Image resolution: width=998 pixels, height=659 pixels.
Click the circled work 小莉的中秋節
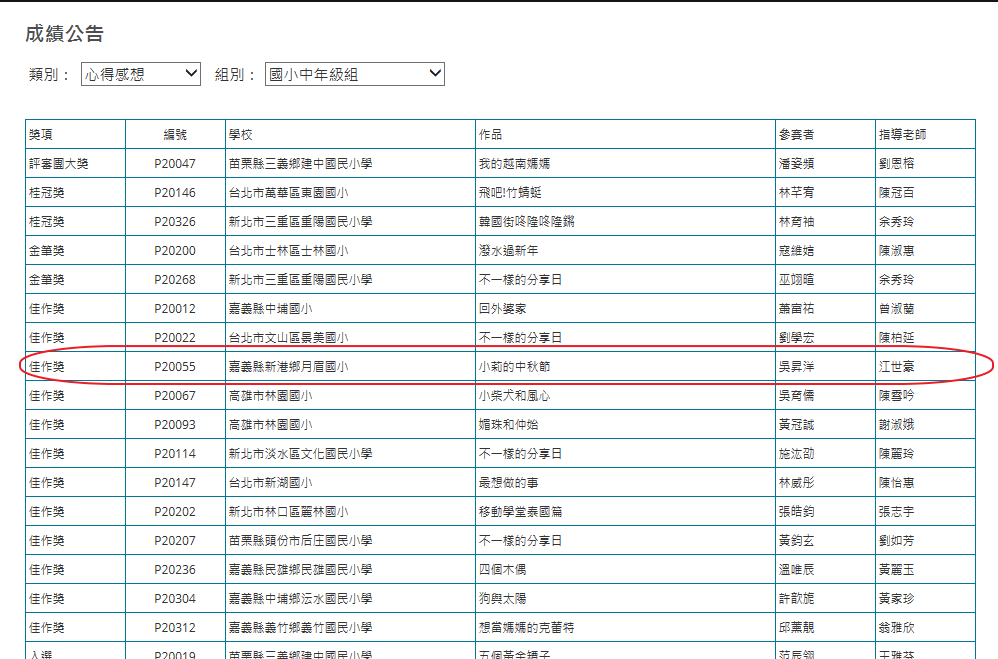(x=514, y=367)
